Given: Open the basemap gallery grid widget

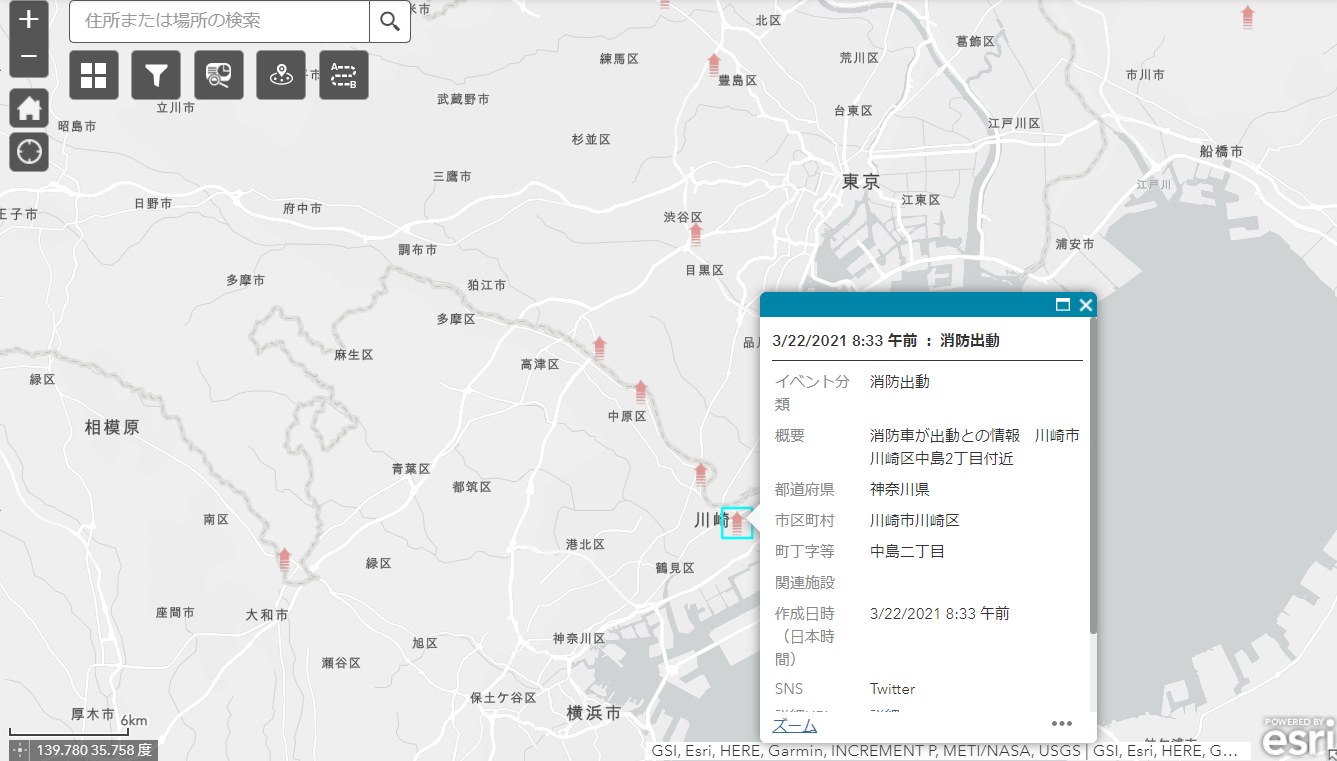Looking at the screenshot, I should [x=94, y=76].
